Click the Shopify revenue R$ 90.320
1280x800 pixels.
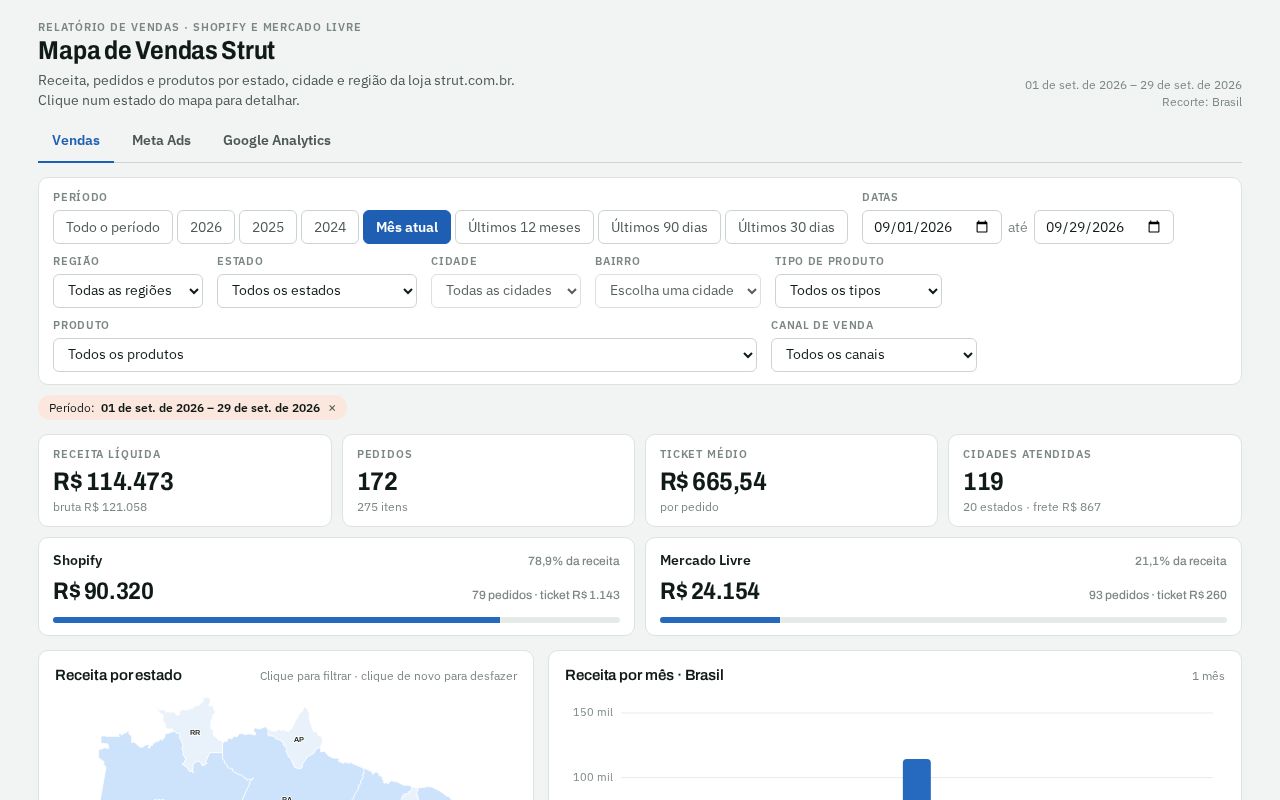click(103, 591)
